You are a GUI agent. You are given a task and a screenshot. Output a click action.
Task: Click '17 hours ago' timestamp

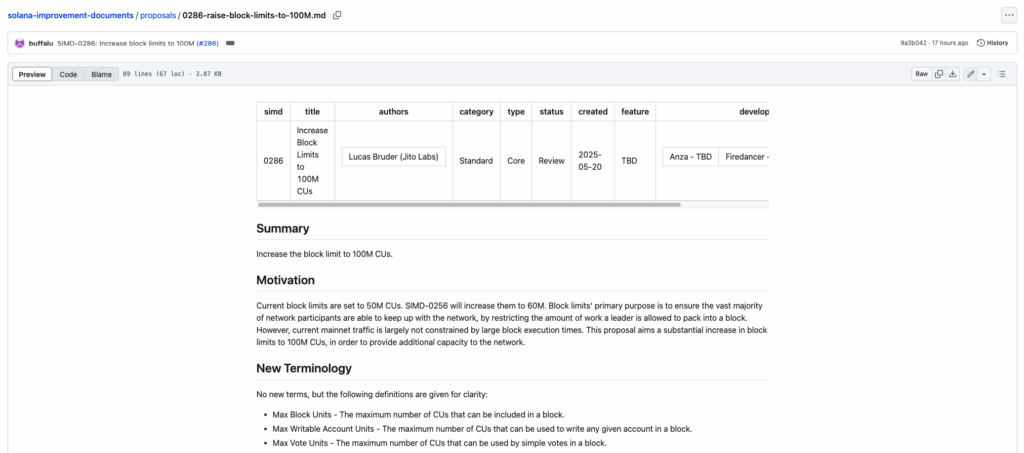pyautogui.click(x=950, y=43)
